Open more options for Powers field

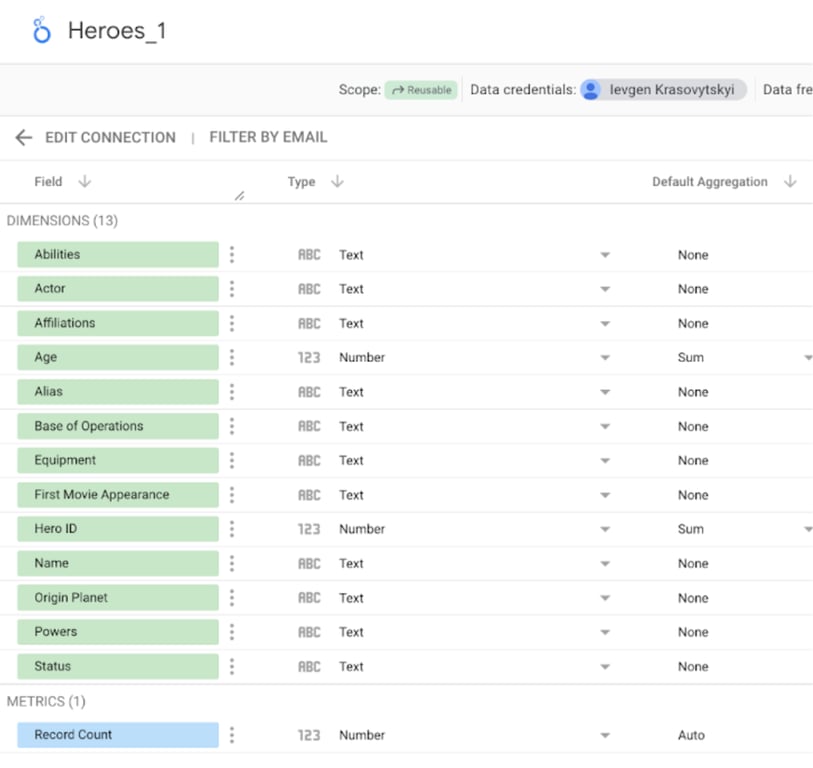coord(232,632)
